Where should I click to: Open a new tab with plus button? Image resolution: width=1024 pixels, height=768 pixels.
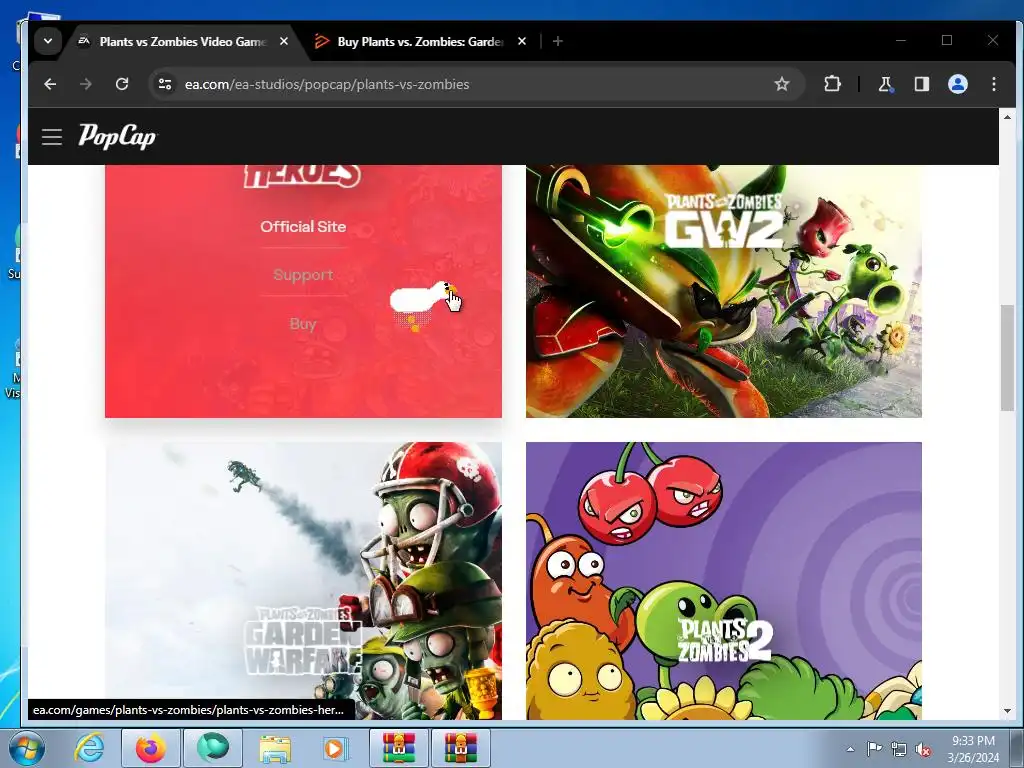[558, 41]
